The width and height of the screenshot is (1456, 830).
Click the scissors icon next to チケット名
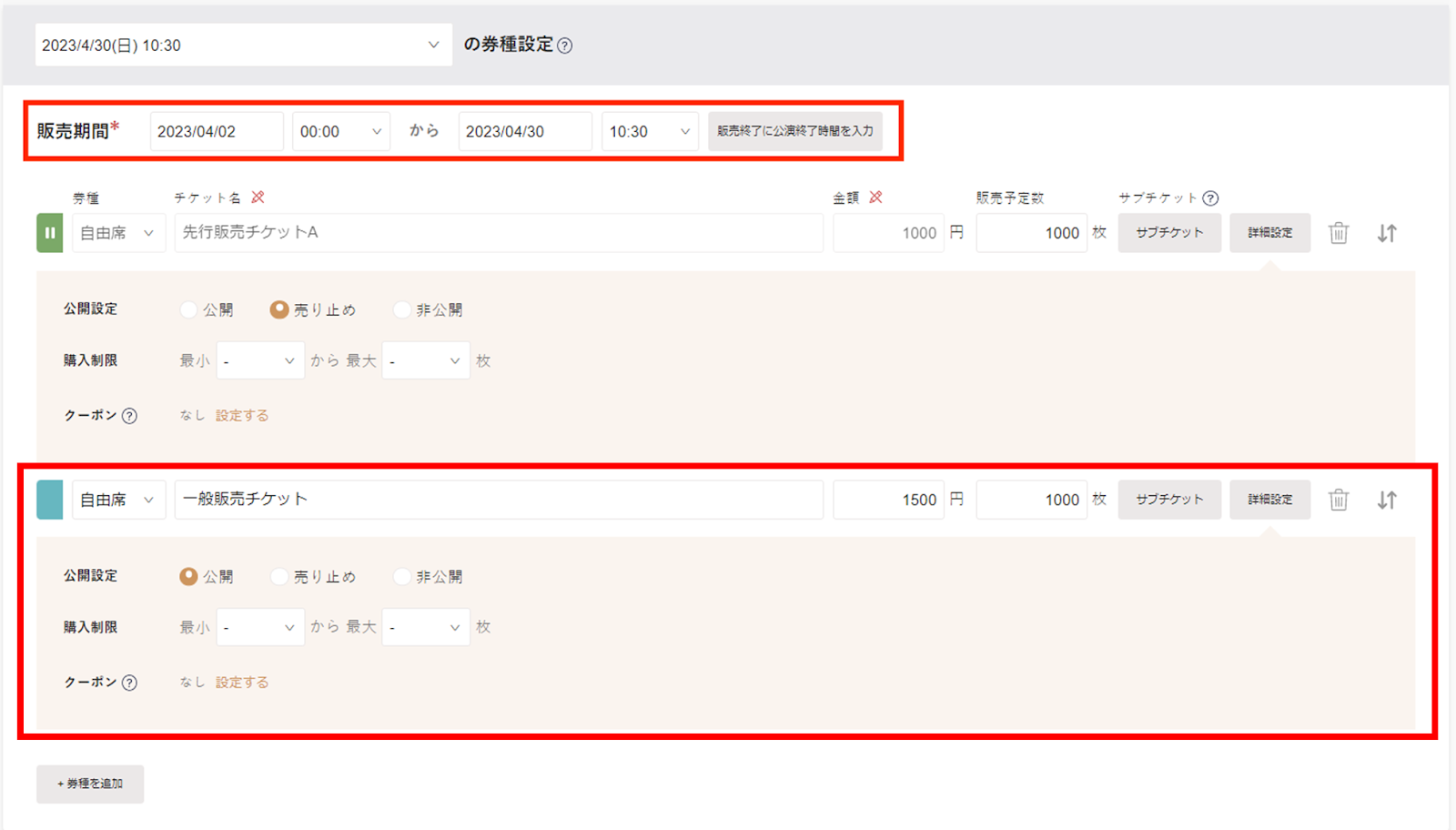coord(258,196)
